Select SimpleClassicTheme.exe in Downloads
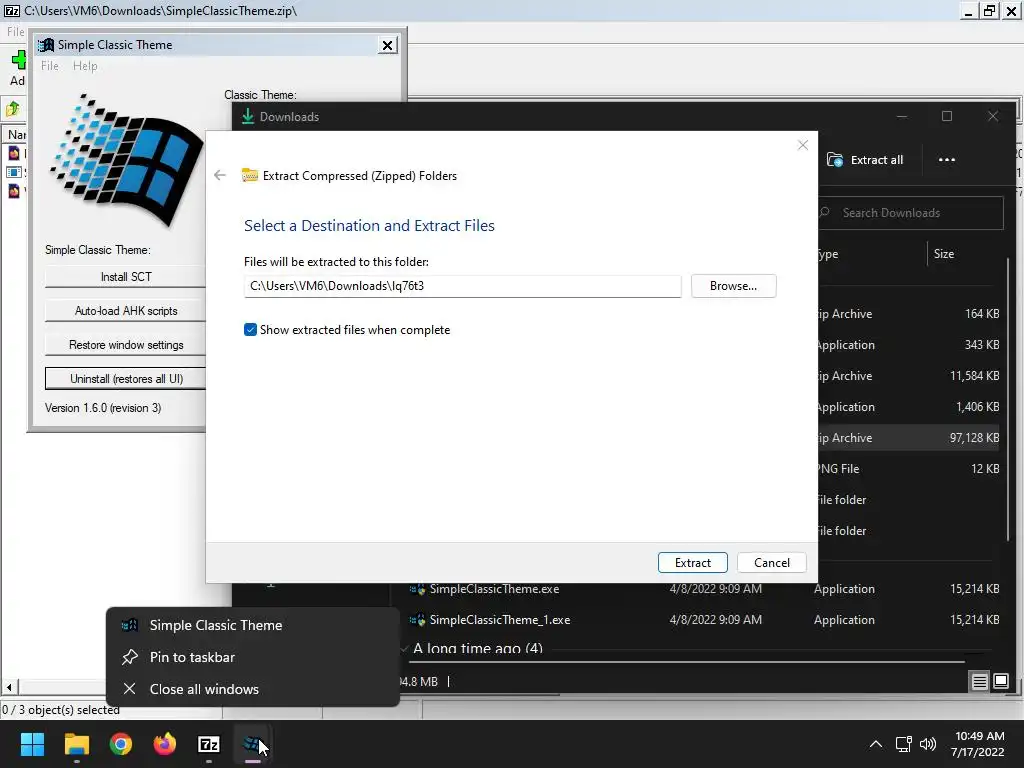This screenshot has height=768, width=1024. pyautogui.click(x=494, y=588)
